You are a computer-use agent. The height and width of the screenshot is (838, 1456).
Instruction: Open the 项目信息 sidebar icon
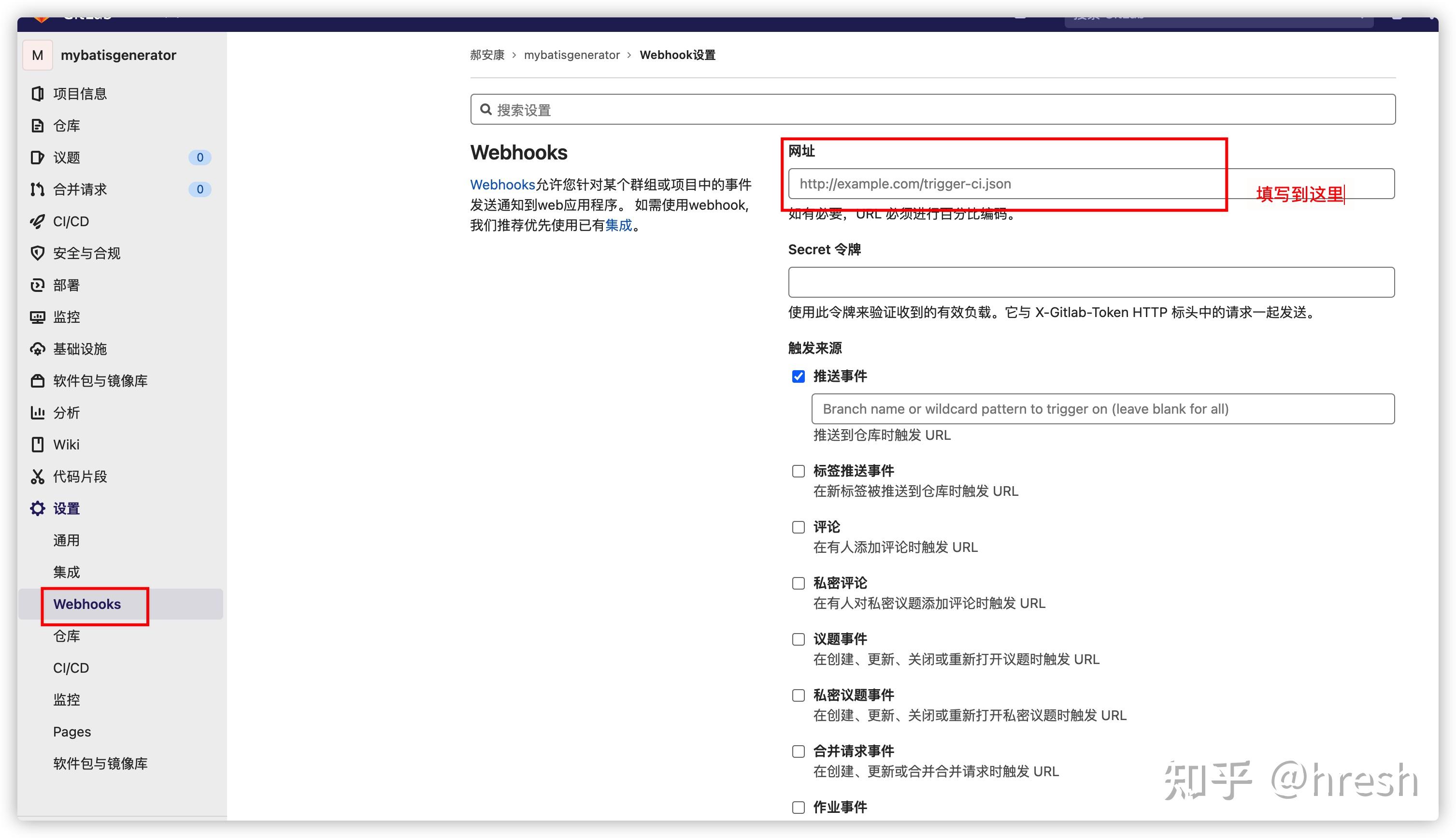click(x=37, y=93)
